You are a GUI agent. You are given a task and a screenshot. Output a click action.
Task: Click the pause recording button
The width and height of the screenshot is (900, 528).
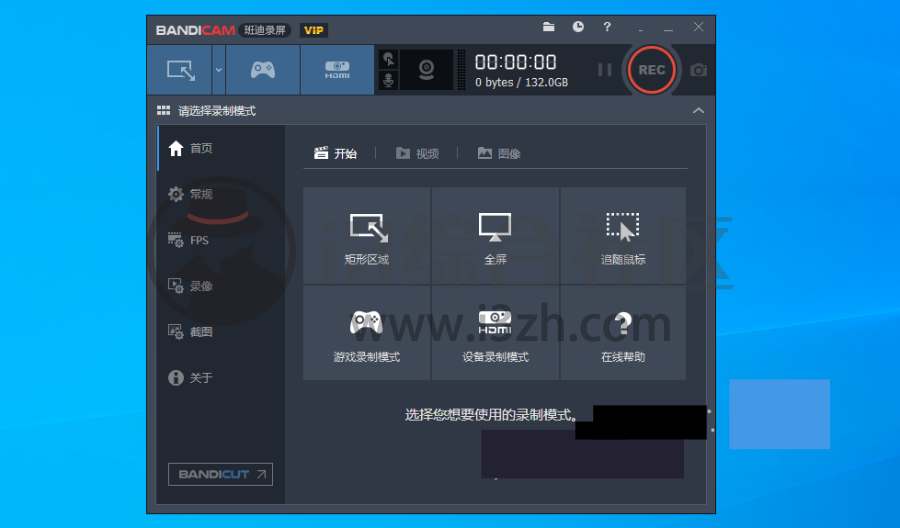click(604, 70)
